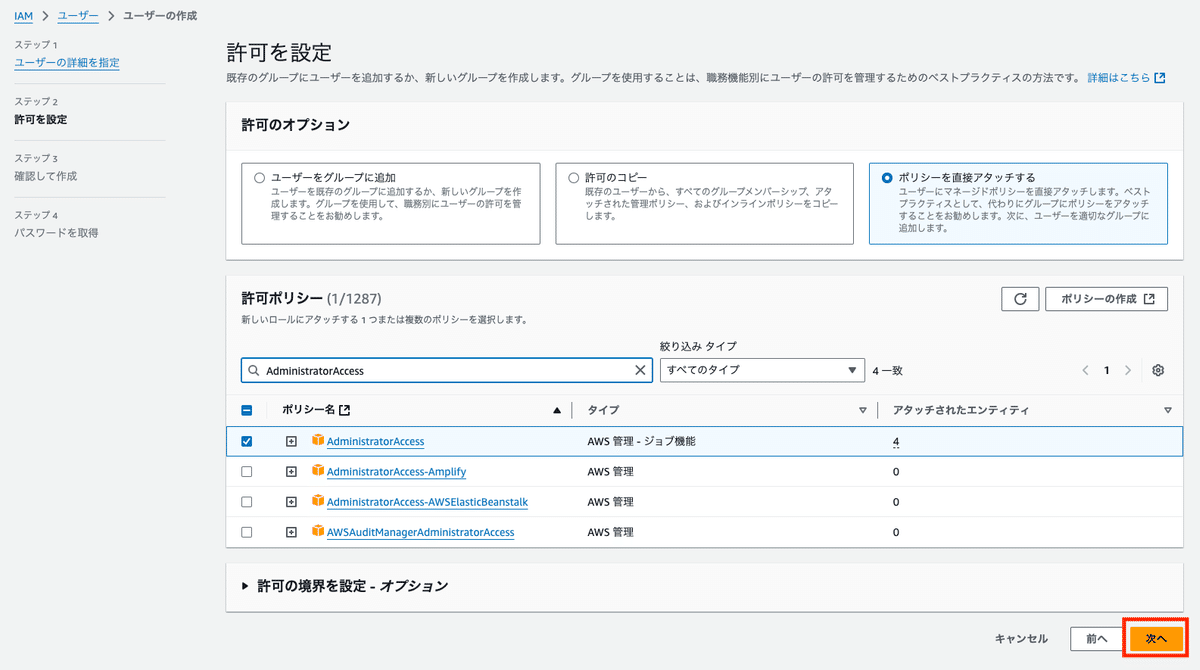Open the 詳細はこちら help link
Screen dimensions: 1200x670
coord(1126,77)
